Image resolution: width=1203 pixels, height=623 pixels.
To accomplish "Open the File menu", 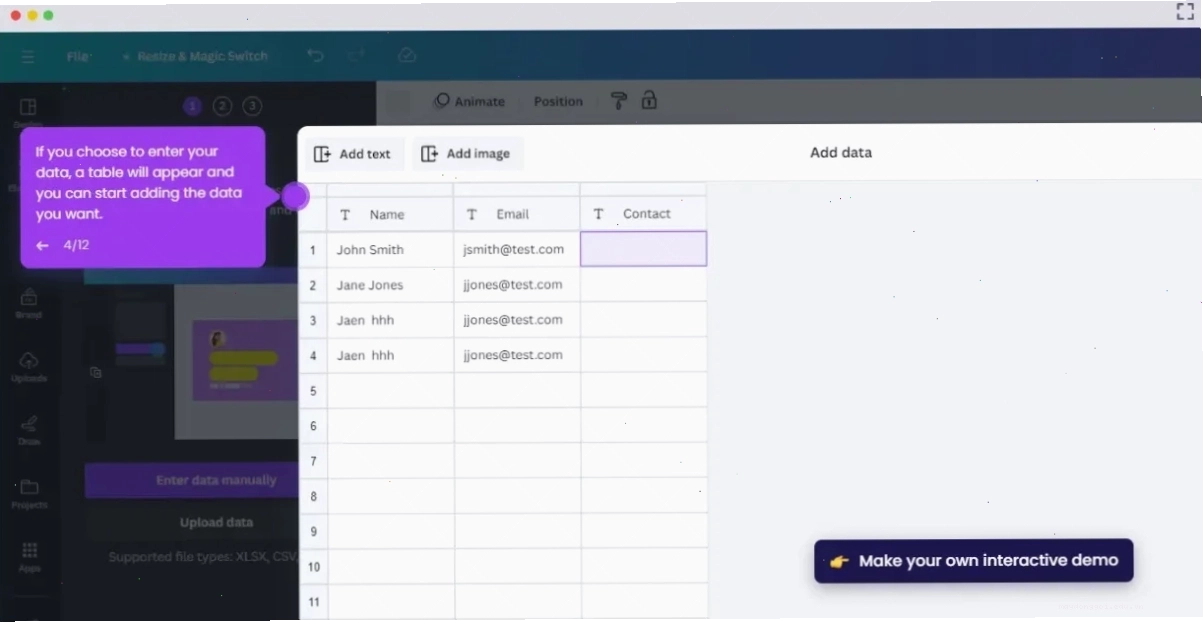I will point(79,56).
